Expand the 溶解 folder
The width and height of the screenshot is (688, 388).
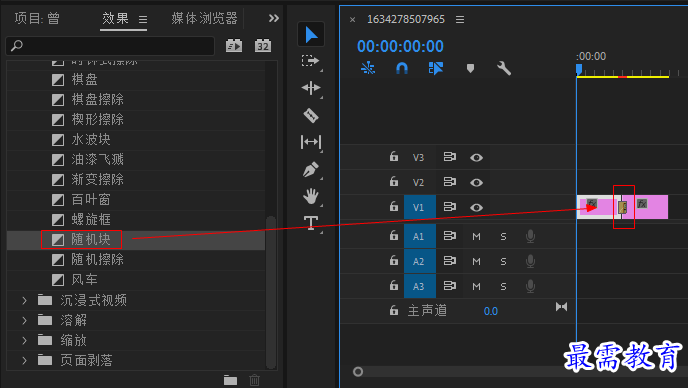click(x=25, y=320)
